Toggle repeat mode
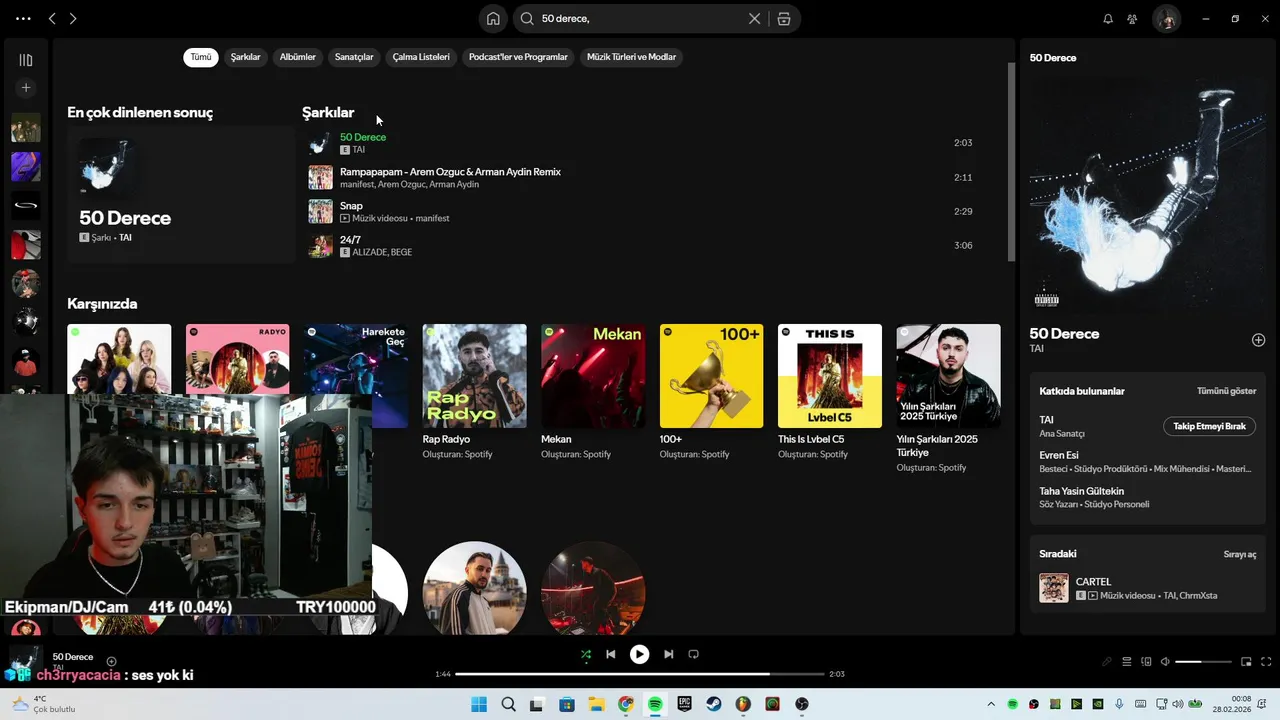The image size is (1280, 720). (693, 654)
